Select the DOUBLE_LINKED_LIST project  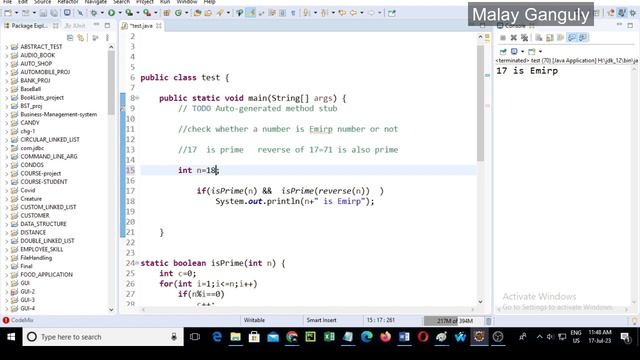(47, 241)
